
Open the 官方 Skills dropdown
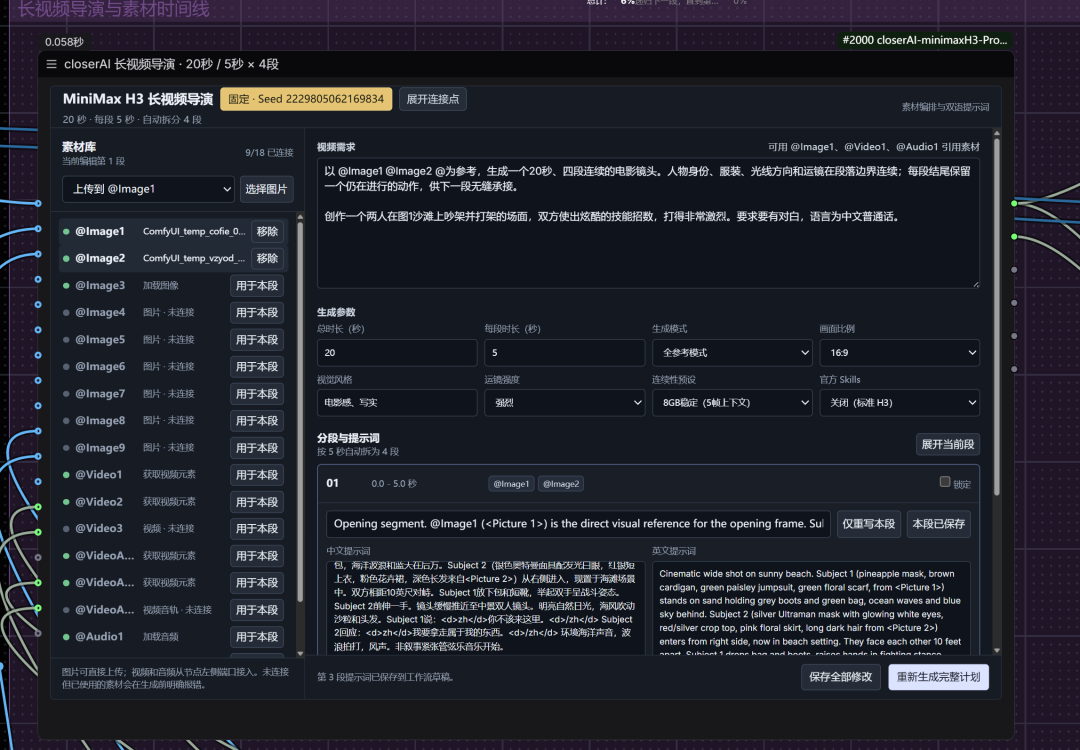[x=900, y=403]
